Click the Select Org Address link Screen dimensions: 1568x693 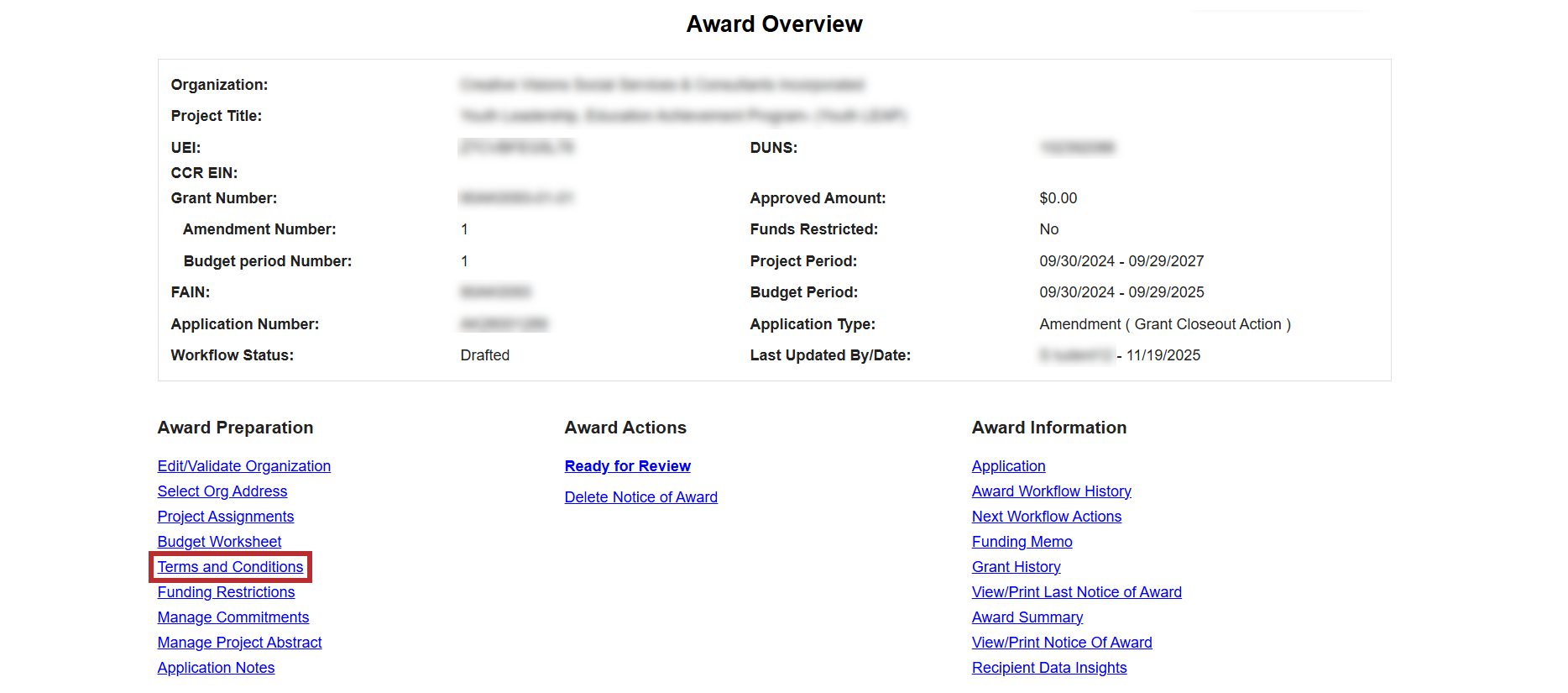222,491
